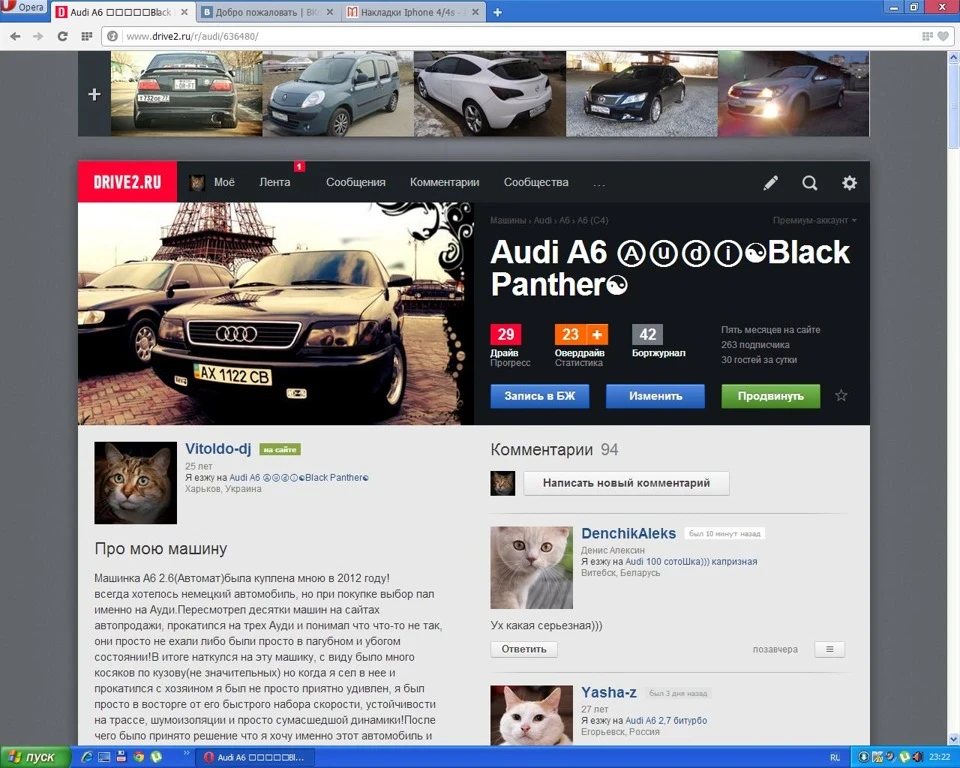
Task: Open the 'Моё' menu item
Action: pyautogui.click(x=212, y=182)
